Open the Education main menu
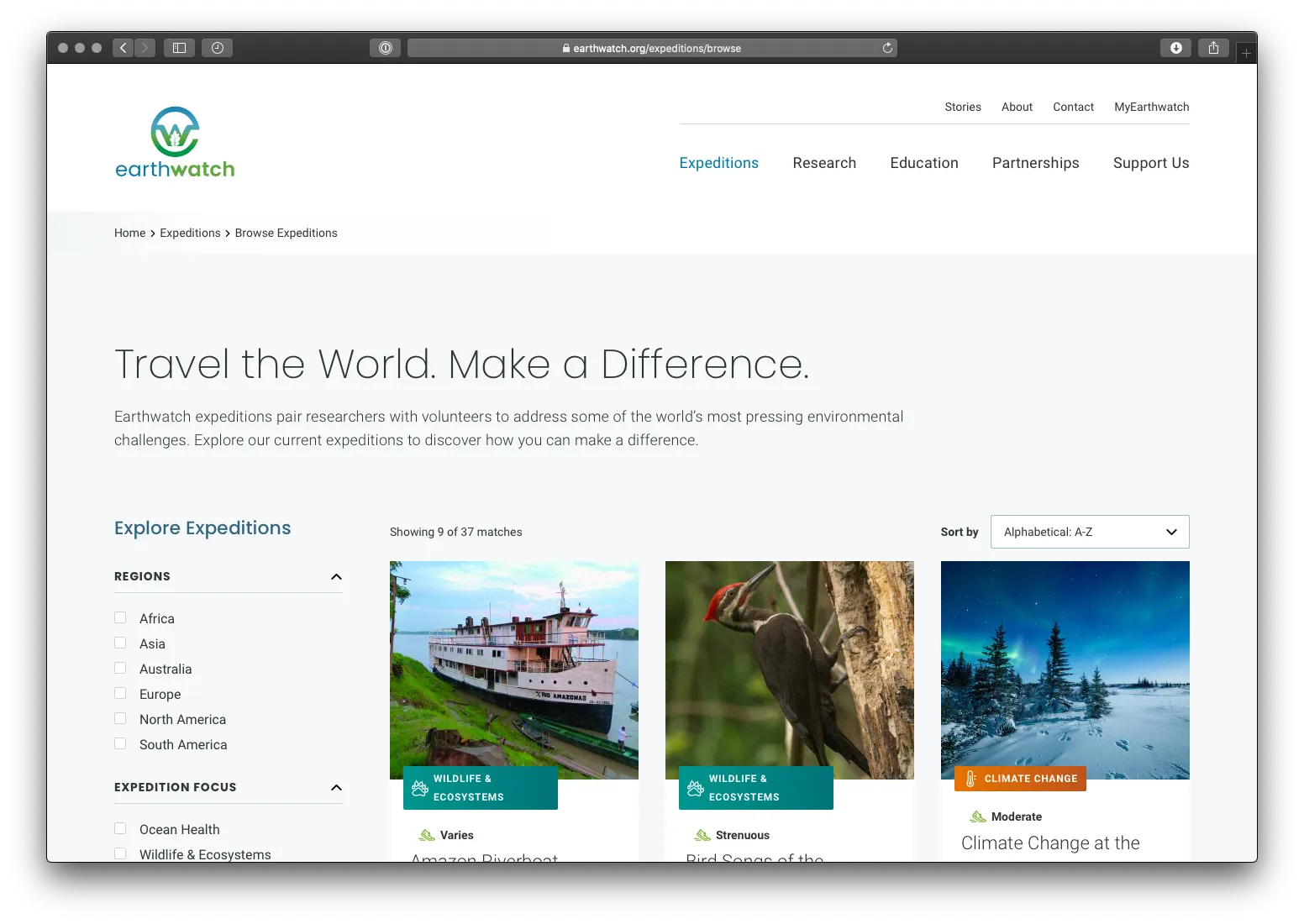The height and width of the screenshot is (924, 1304). 924,163
